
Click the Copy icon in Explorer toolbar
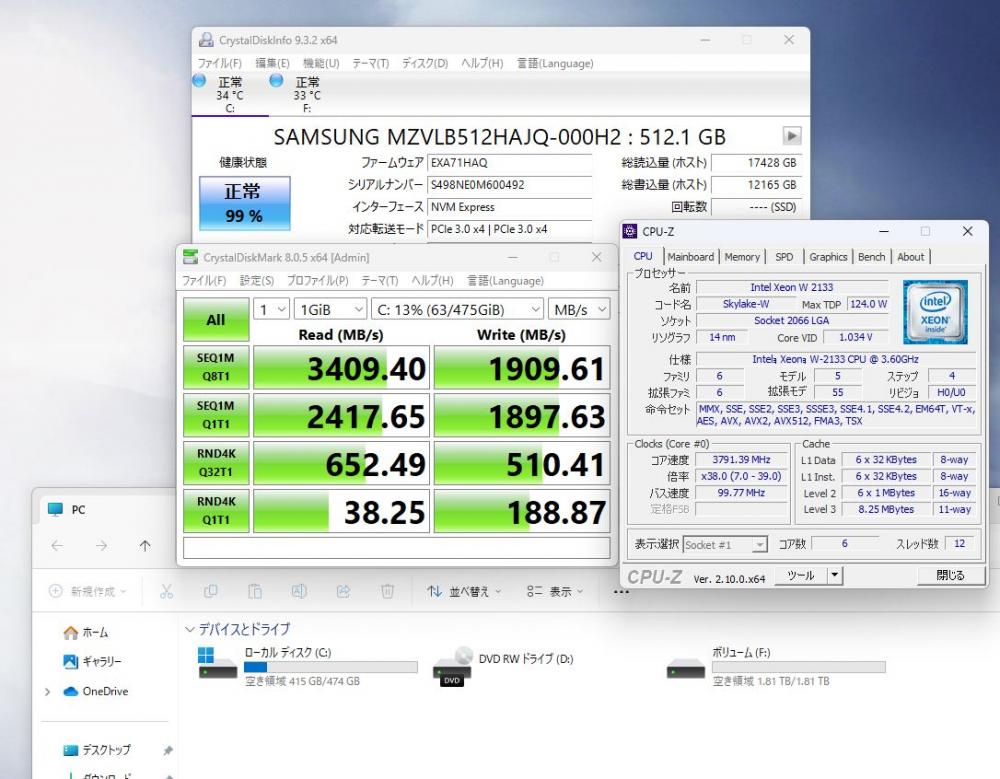pyautogui.click(x=210, y=591)
